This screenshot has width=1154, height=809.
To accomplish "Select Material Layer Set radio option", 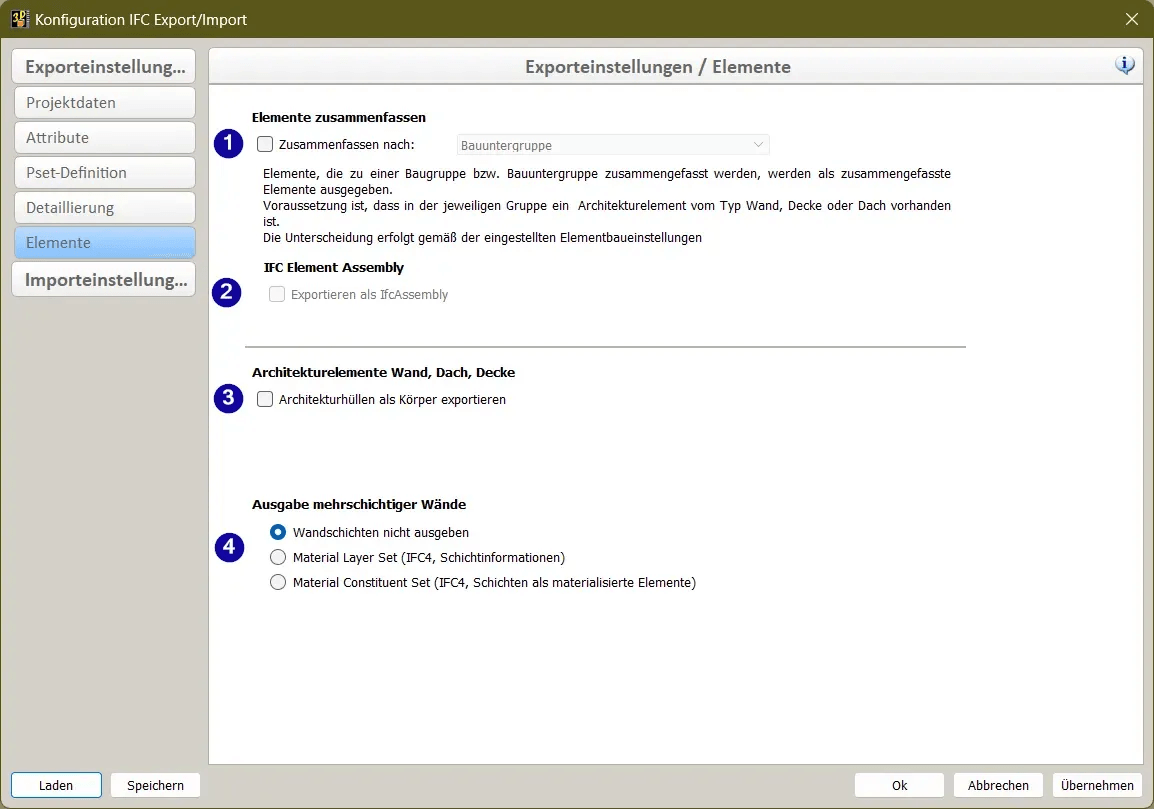I will pos(277,557).
